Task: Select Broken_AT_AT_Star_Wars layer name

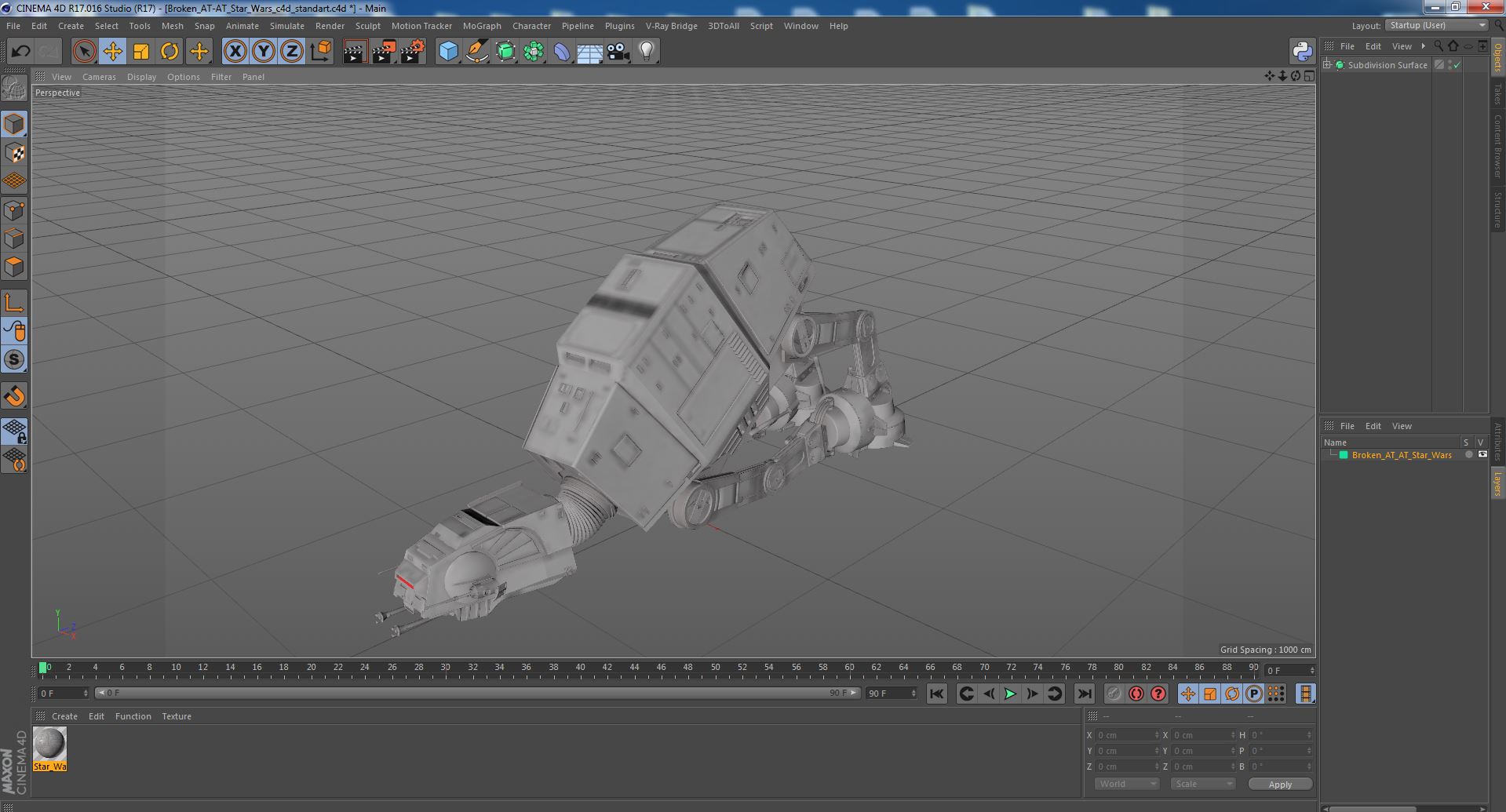Action: pyautogui.click(x=1401, y=455)
